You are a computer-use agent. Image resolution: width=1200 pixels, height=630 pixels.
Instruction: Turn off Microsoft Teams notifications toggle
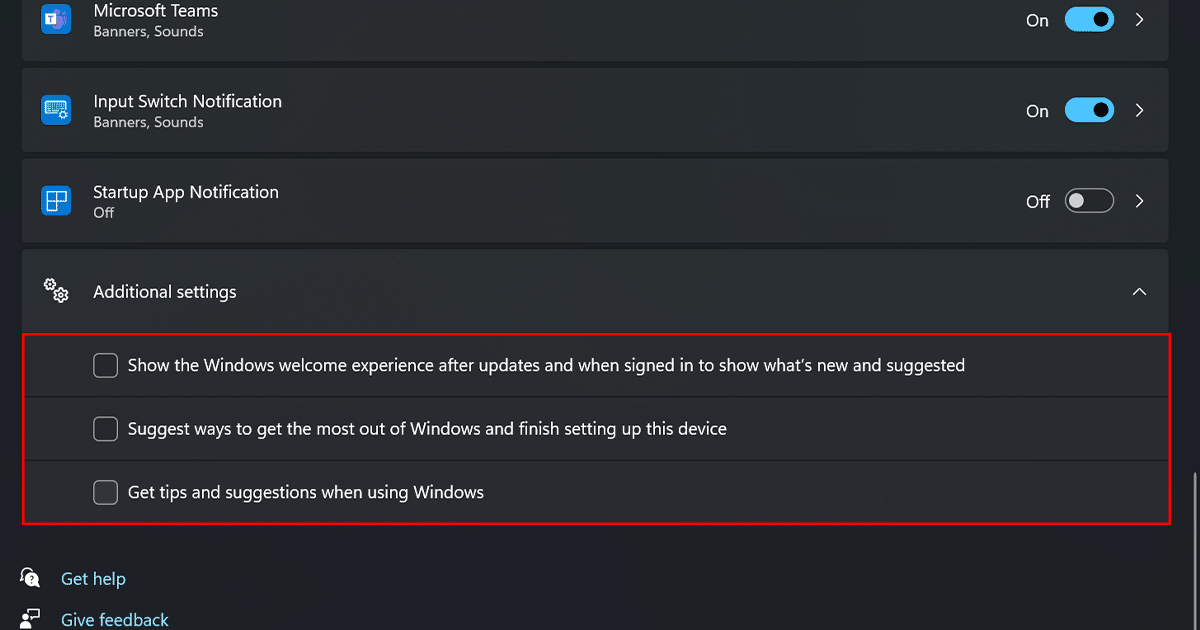click(1089, 20)
